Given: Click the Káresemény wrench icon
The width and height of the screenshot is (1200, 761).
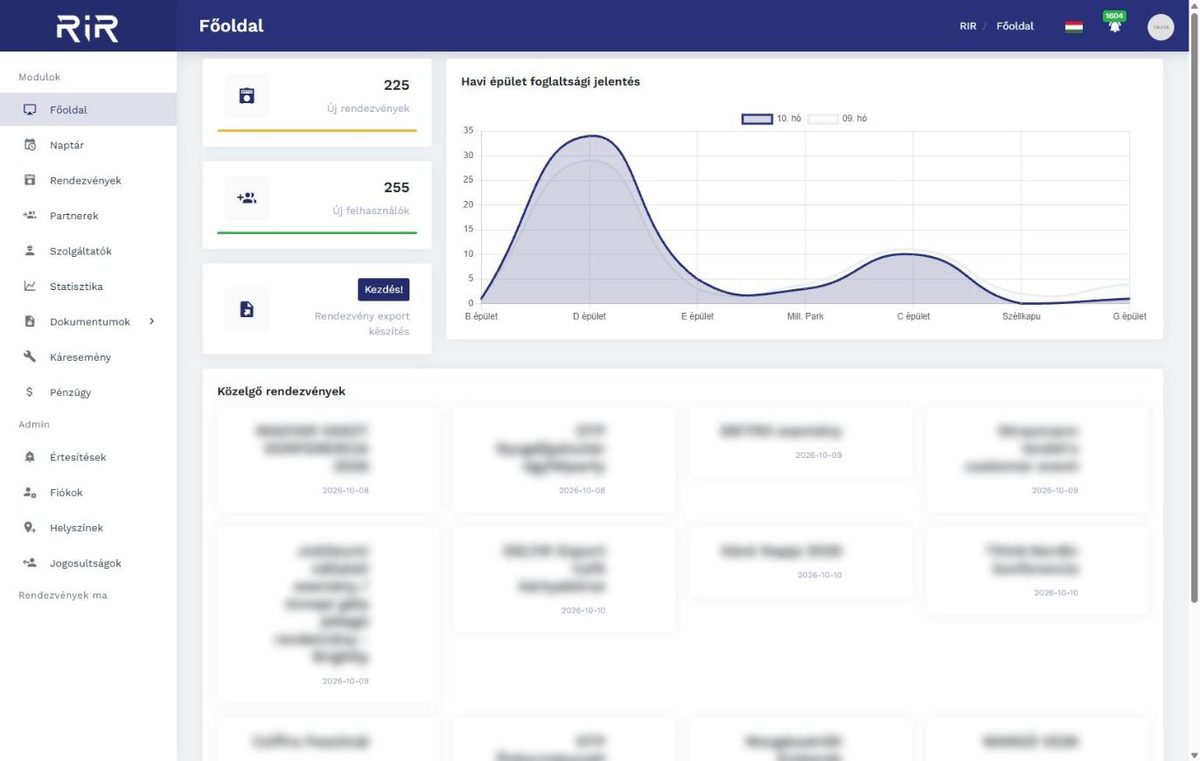Looking at the screenshot, I should click(x=30, y=357).
